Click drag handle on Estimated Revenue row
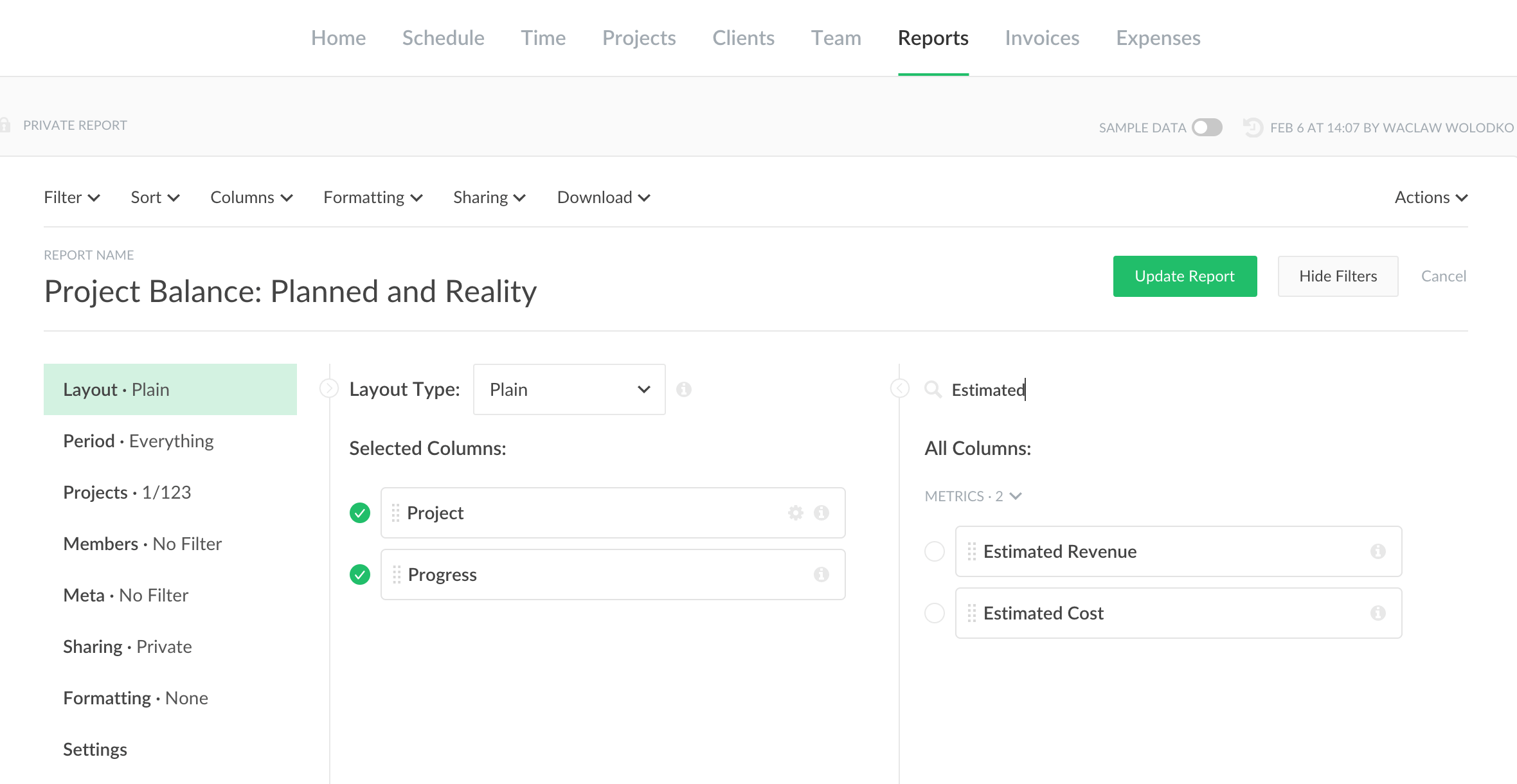The height and width of the screenshot is (784, 1517). (971, 551)
